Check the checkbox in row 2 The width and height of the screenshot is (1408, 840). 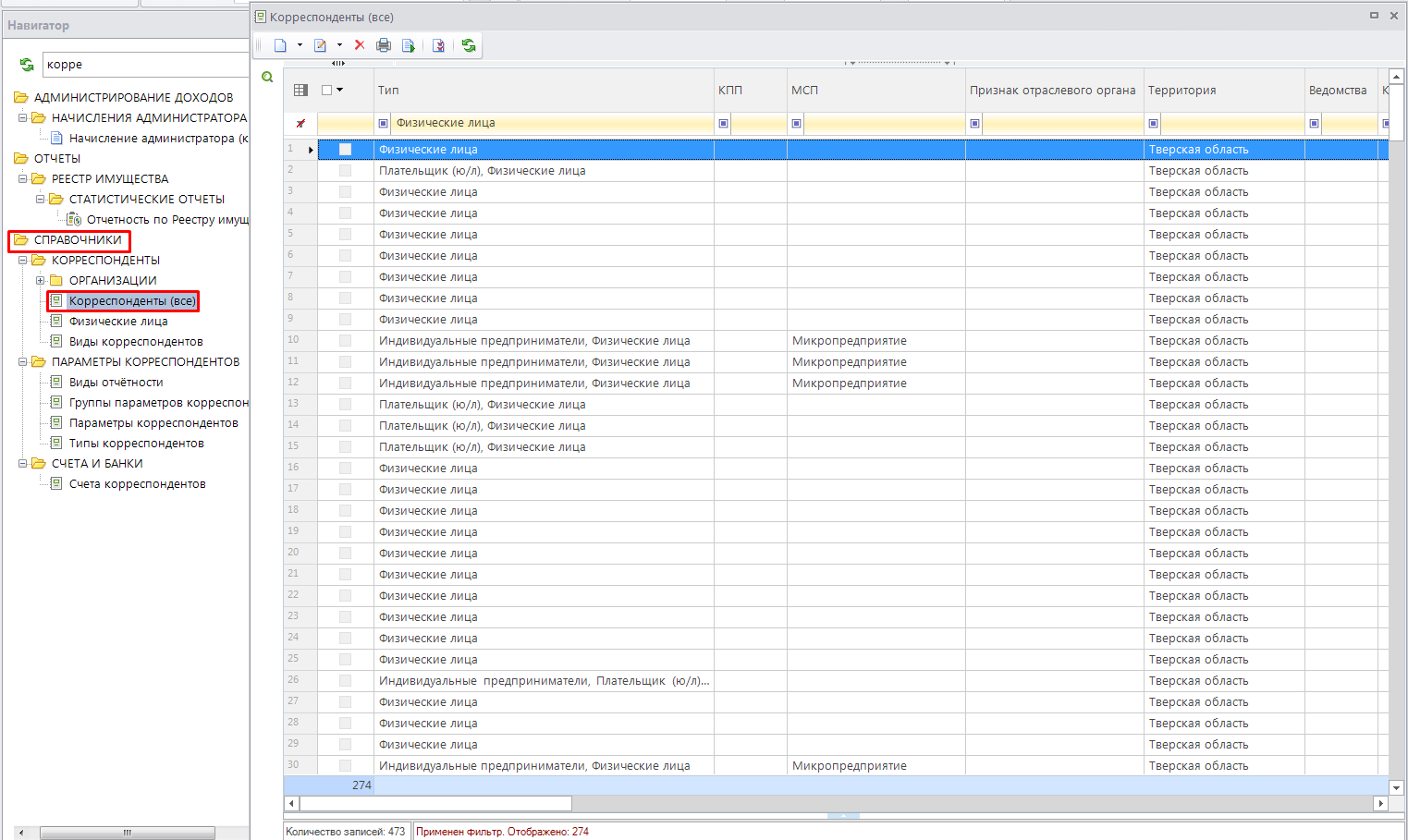345,171
